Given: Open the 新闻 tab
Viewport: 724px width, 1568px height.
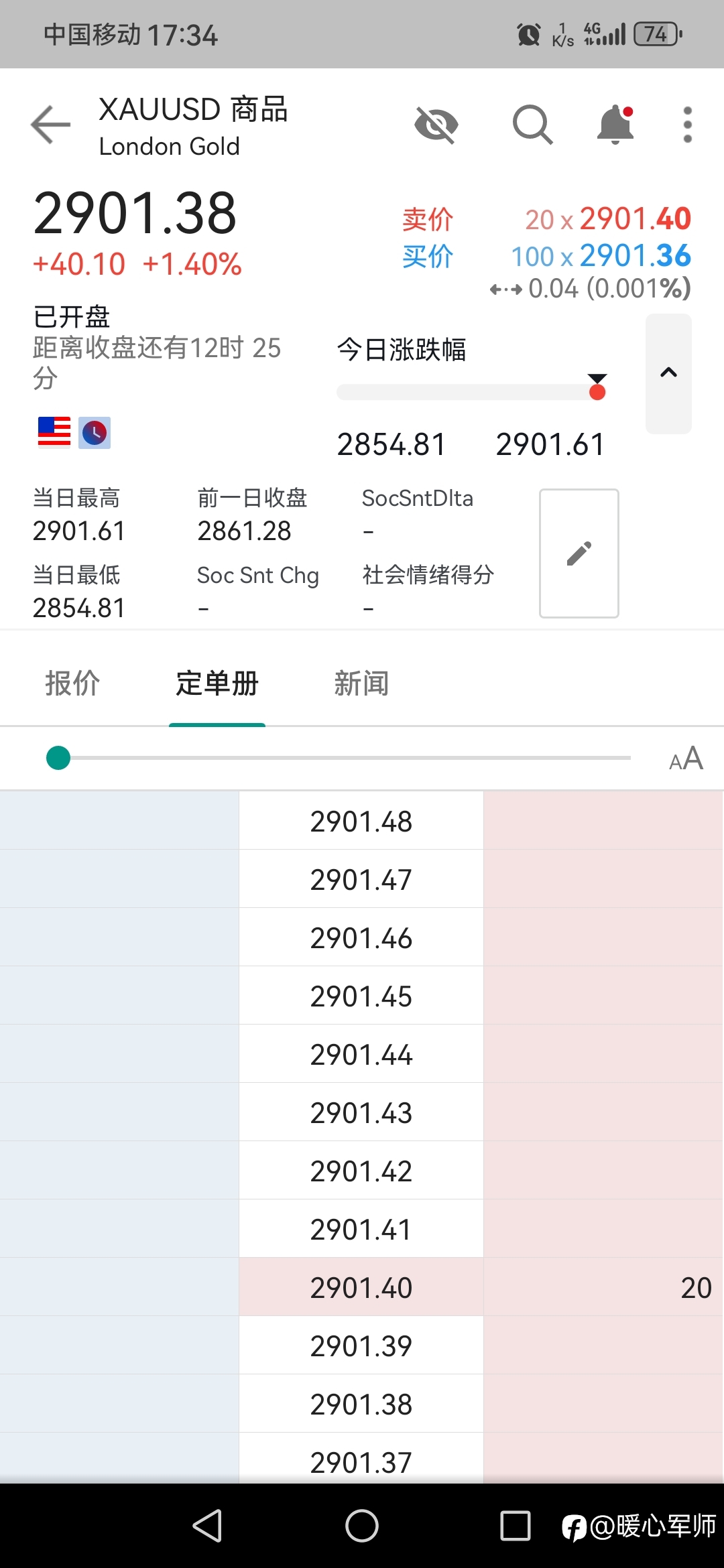Looking at the screenshot, I should click(361, 683).
